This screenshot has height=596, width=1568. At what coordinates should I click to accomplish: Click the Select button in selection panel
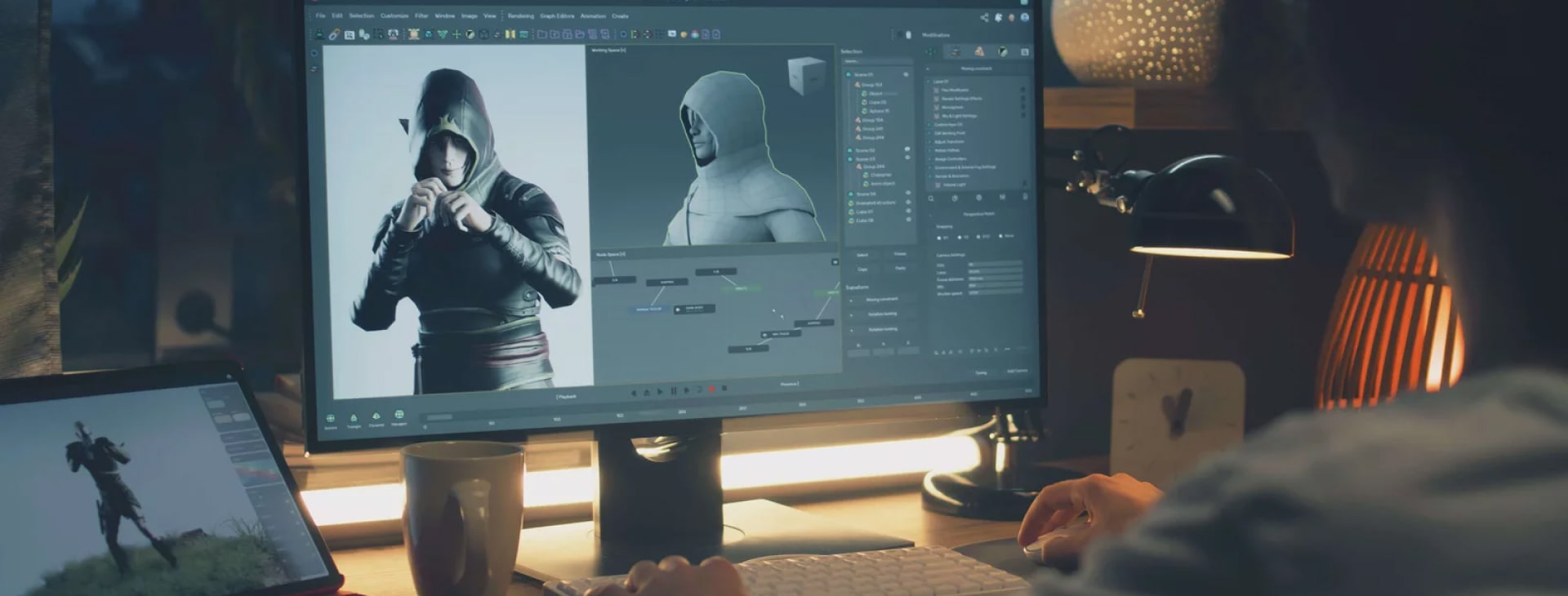[x=862, y=255]
